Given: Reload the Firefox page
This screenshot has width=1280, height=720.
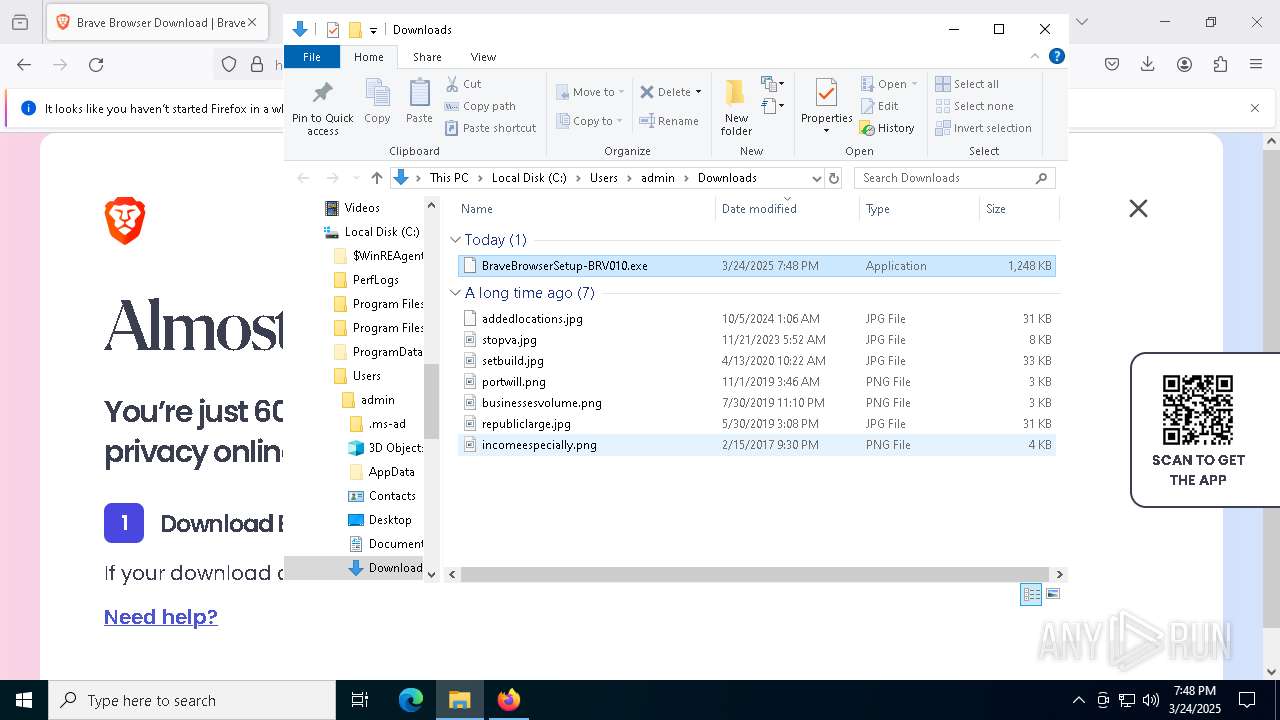Looking at the screenshot, I should coord(96,64).
